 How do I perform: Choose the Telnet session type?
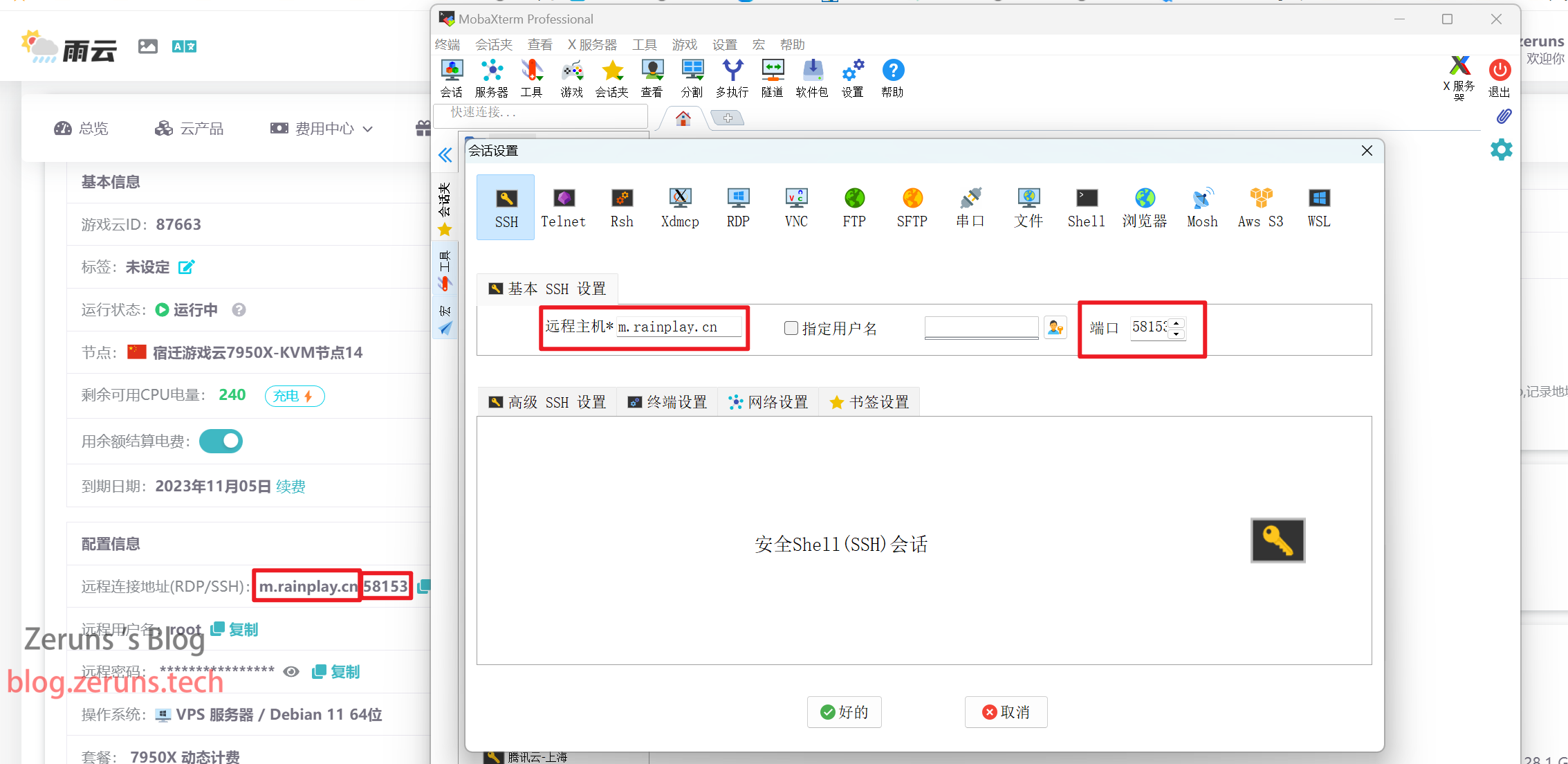click(x=563, y=208)
